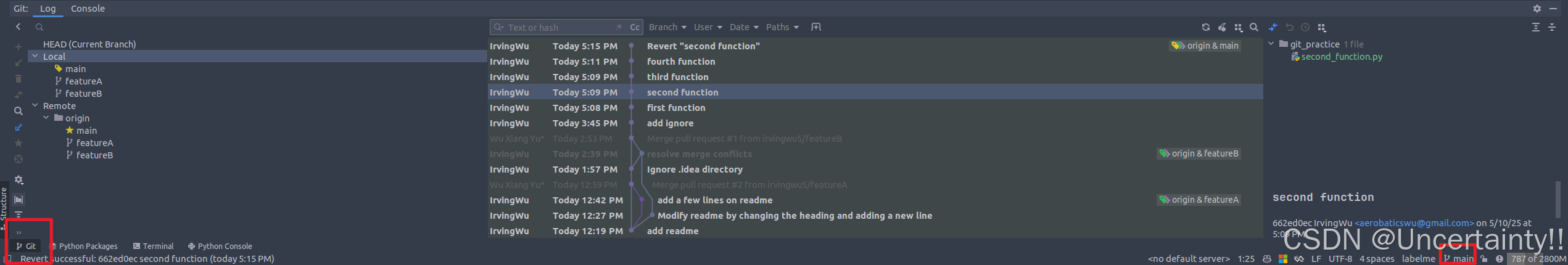Viewport: 1568px width, 265px height.
Task: Toggle regex option in the hash search field
Action: point(619,27)
